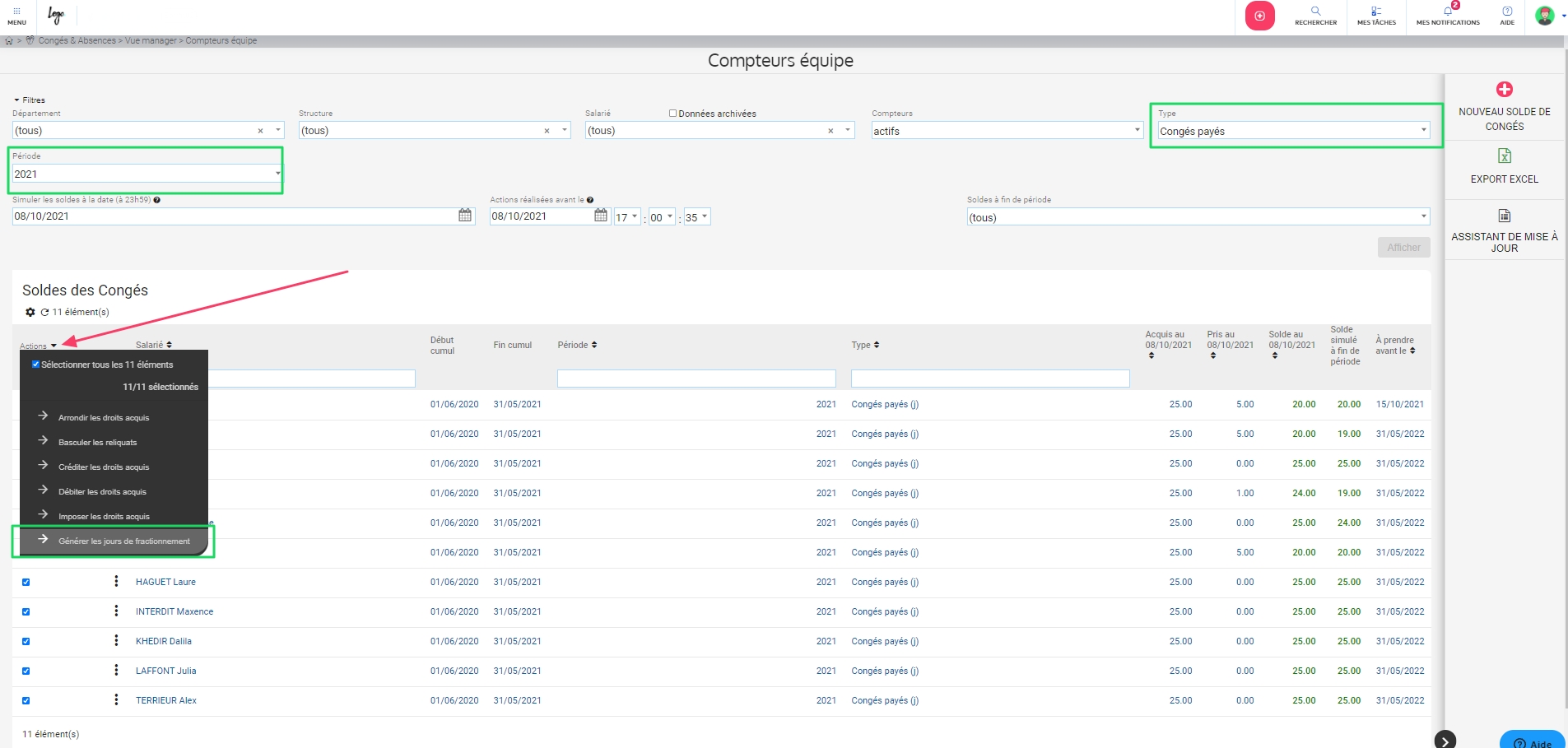The image size is (1568, 748).
Task: Open the Rechercher search icon
Action: [x=1315, y=12]
